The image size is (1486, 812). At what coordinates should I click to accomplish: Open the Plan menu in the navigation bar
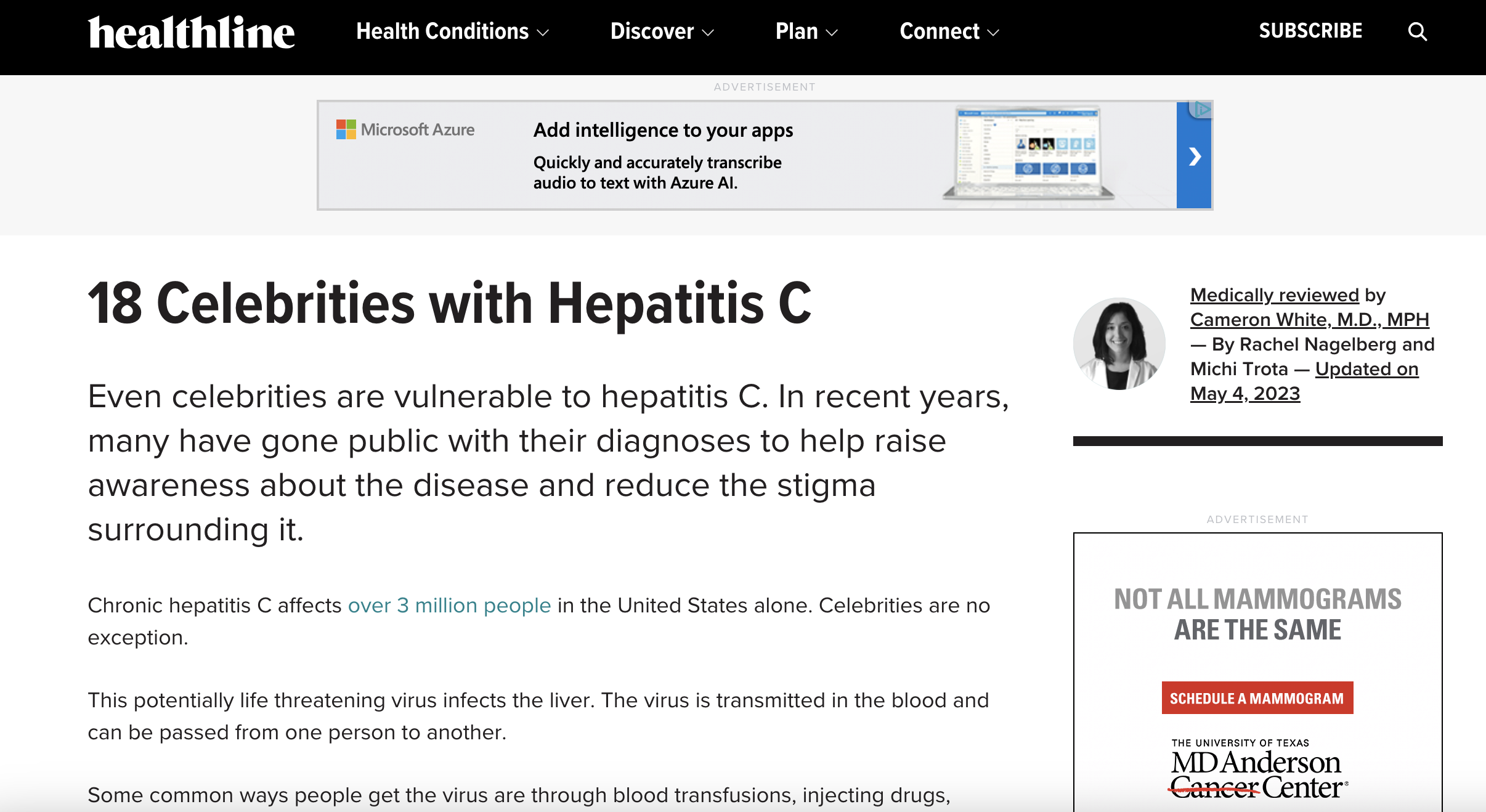tap(806, 31)
